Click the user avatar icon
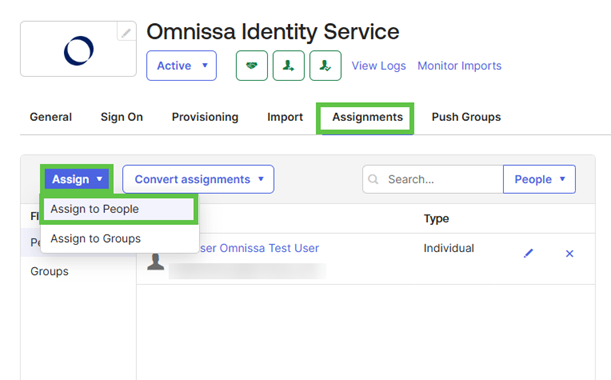 (155, 262)
